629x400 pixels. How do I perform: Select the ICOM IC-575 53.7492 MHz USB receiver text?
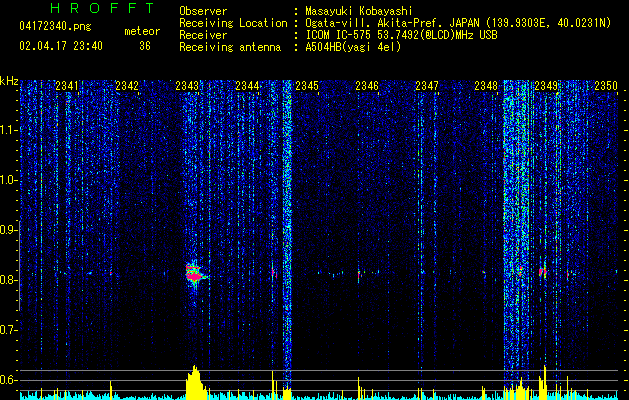(401, 35)
